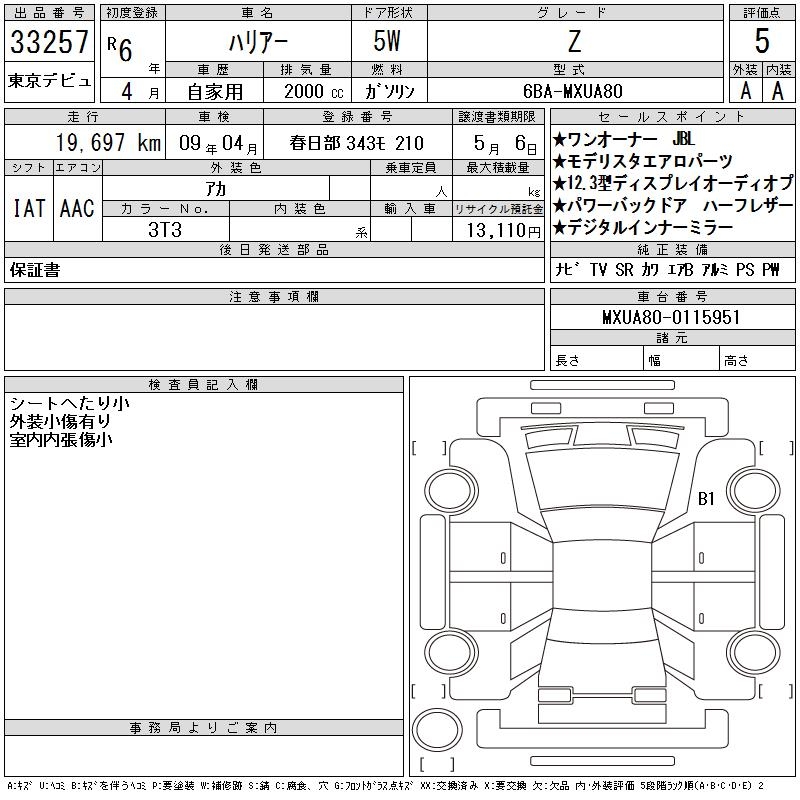Select door shape value 5W
Image resolution: width=800 pixels, height=800 pixels.
387,41
